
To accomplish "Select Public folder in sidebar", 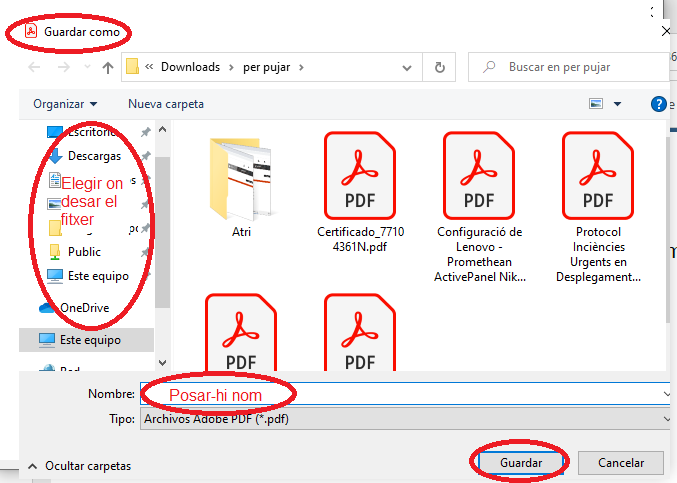I will pyautogui.click(x=84, y=252).
